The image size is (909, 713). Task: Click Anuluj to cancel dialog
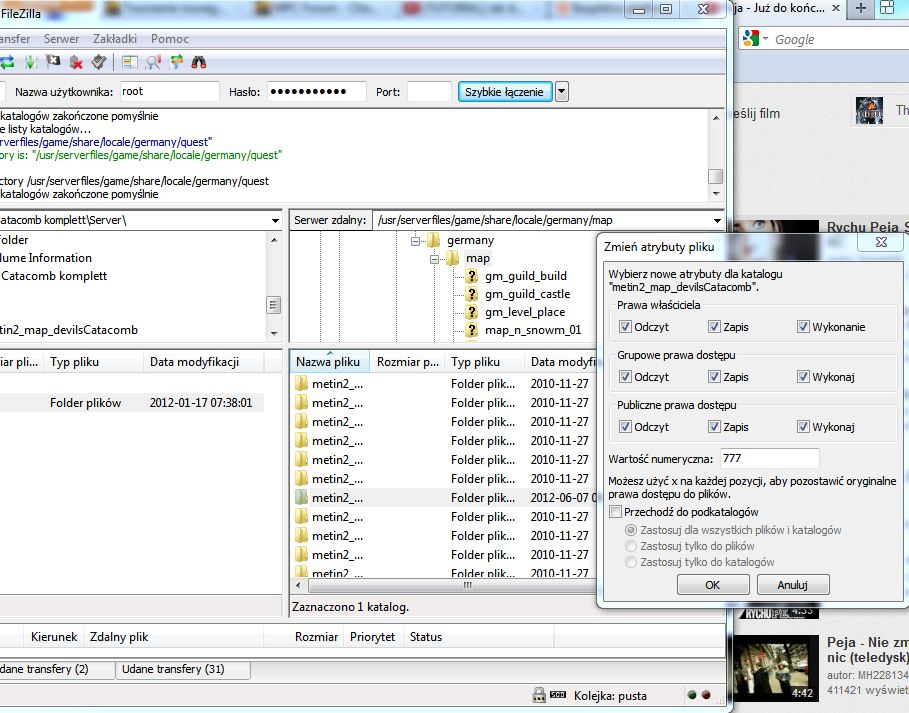pyautogui.click(x=793, y=585)
